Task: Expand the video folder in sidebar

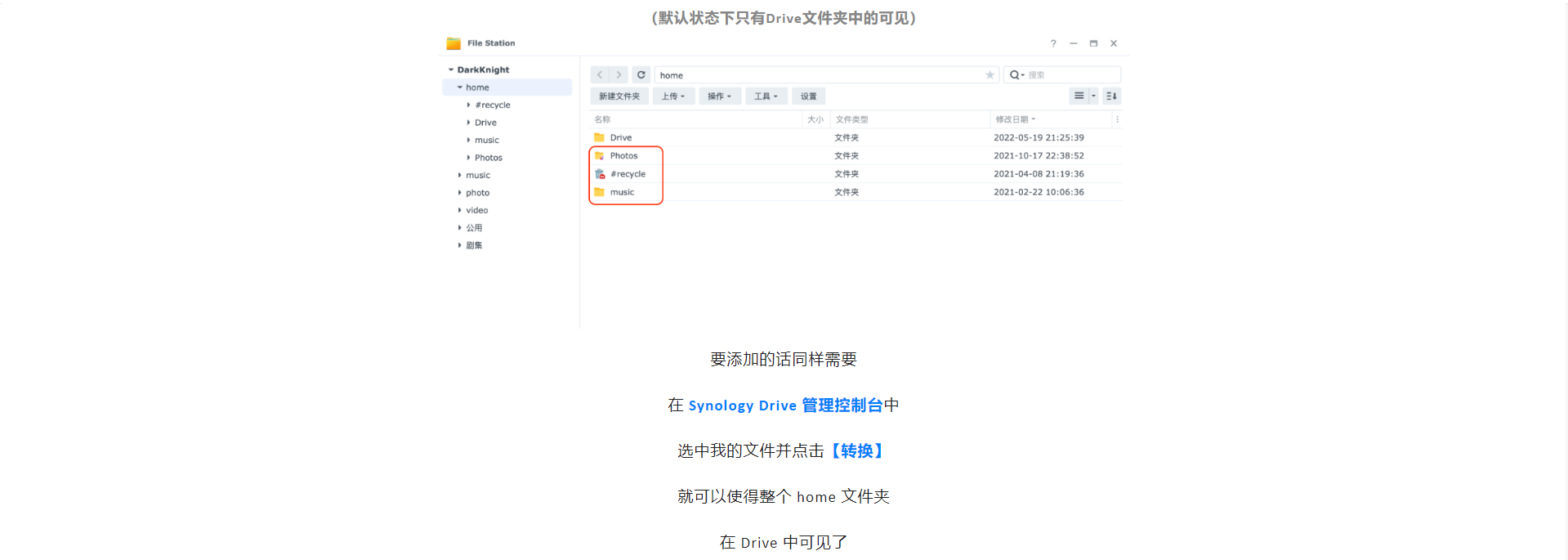Action: click(x=460, y=211)
